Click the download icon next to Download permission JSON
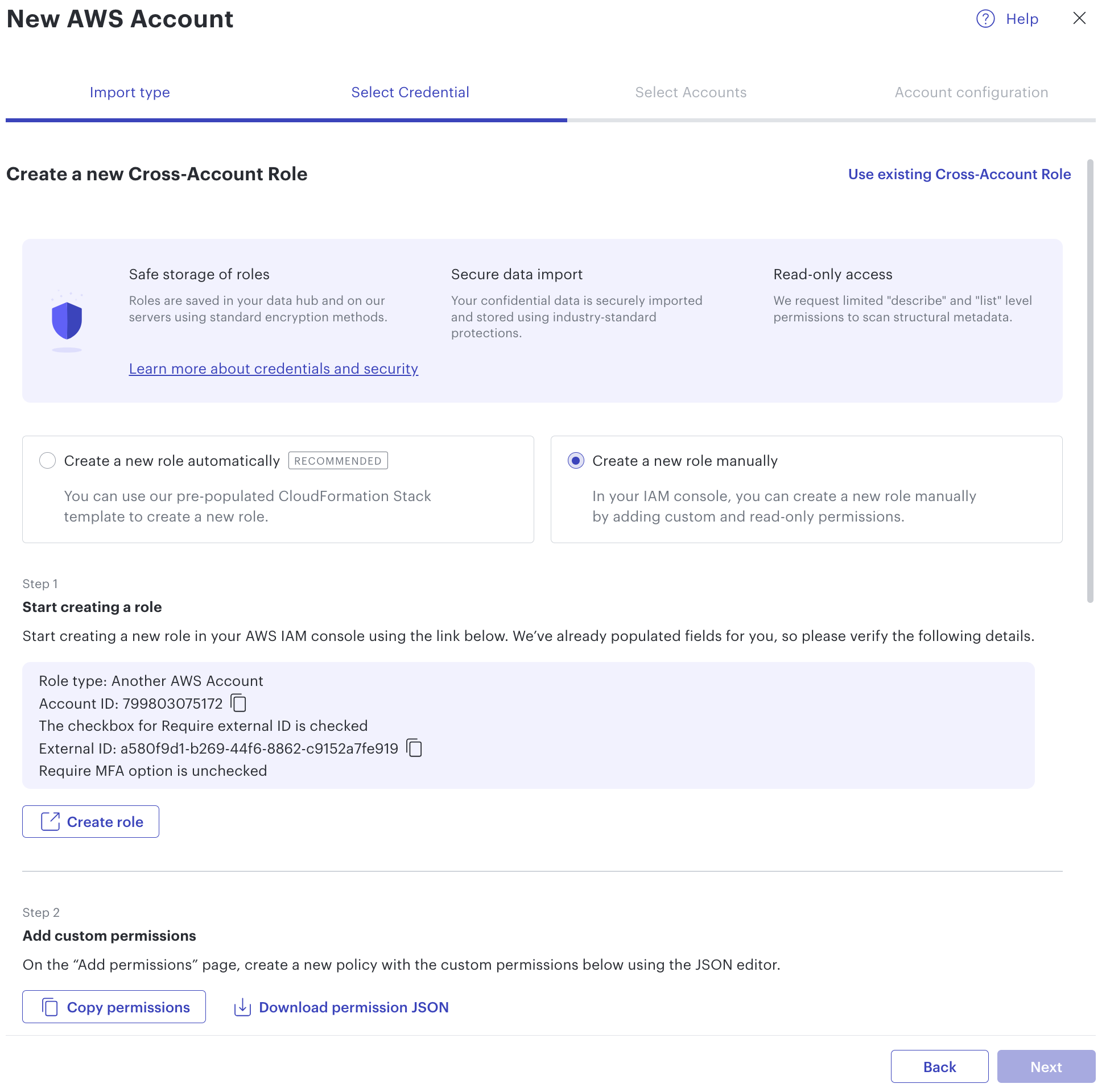The image size is (1106, 1092). (x=242, y=1007)
